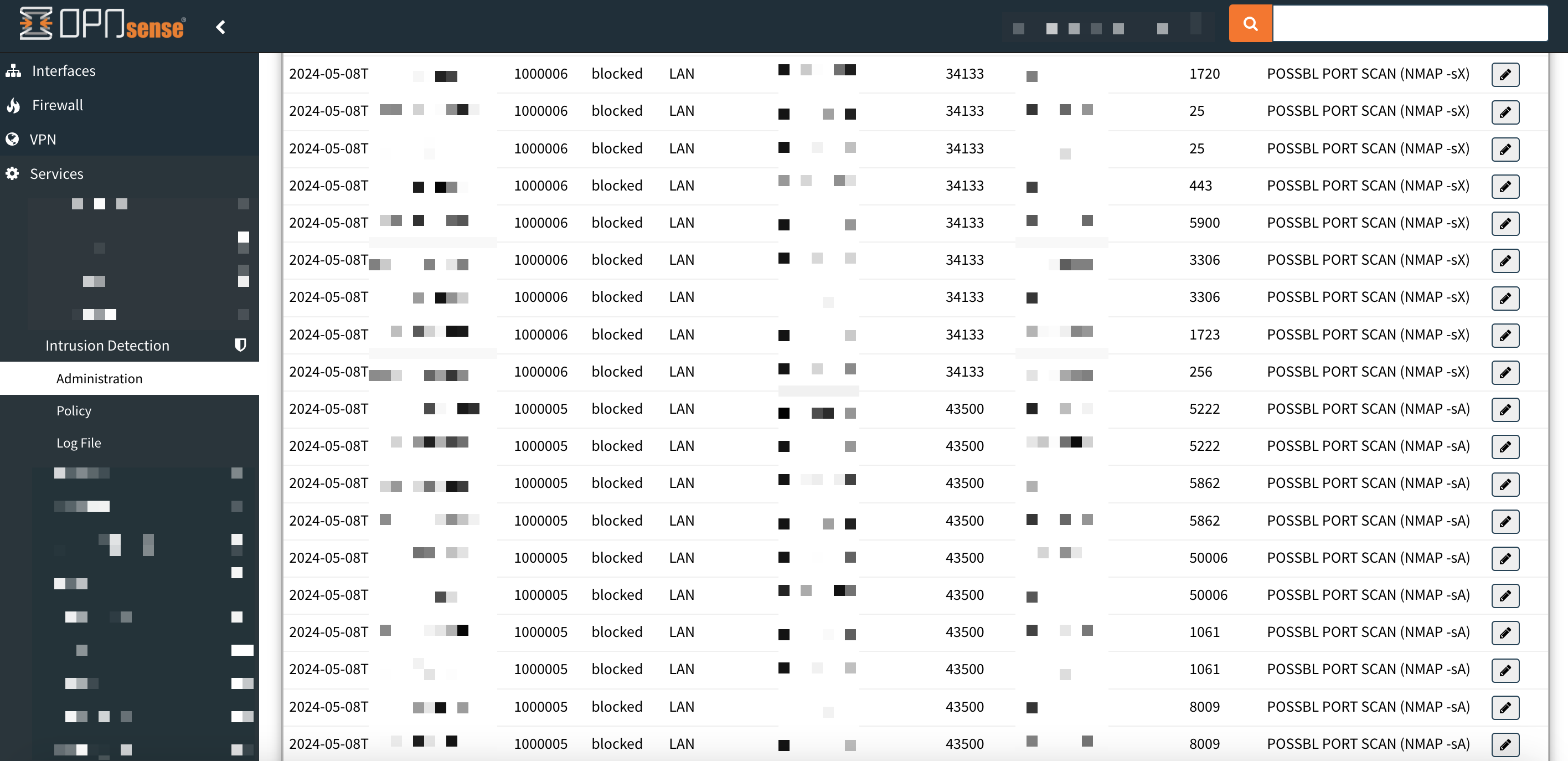
Task: Click the Interfaces network icon in sidebar
Action: (13, 71)
